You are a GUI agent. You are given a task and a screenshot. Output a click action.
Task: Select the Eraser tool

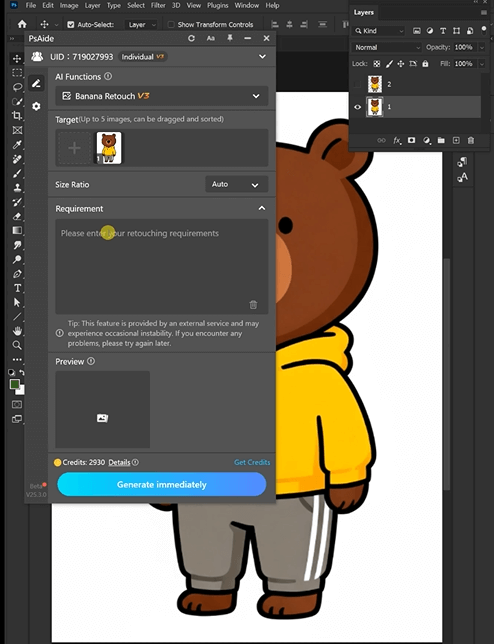[17, 216]
